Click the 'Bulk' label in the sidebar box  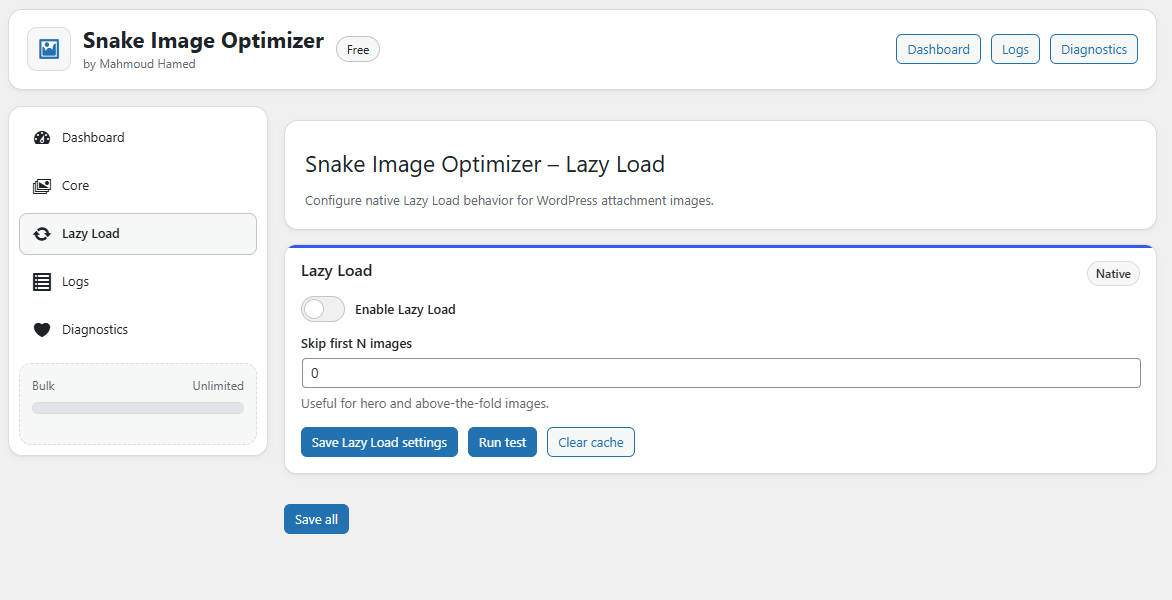coord(43,386)
